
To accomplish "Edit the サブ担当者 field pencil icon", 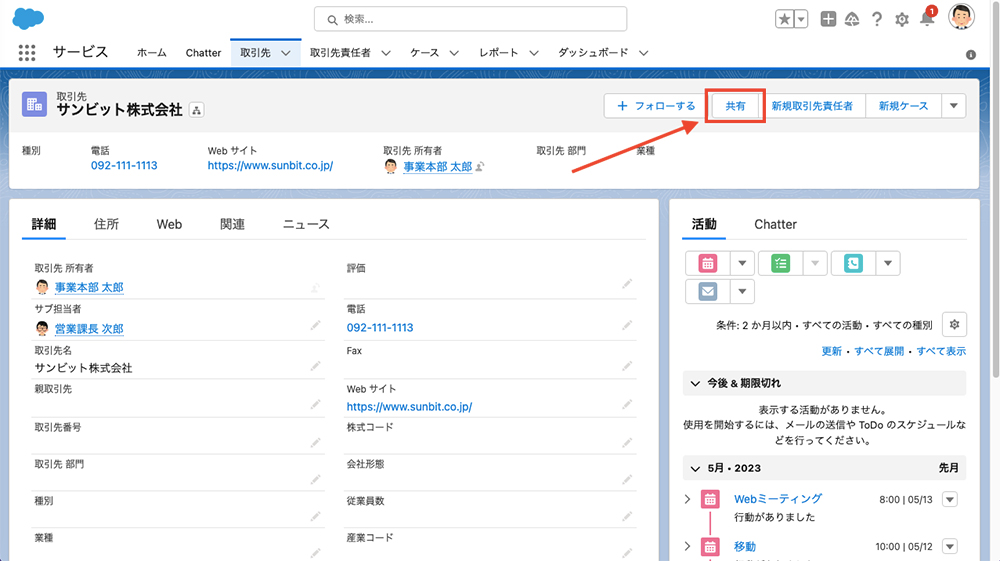I will click(315, 326).
